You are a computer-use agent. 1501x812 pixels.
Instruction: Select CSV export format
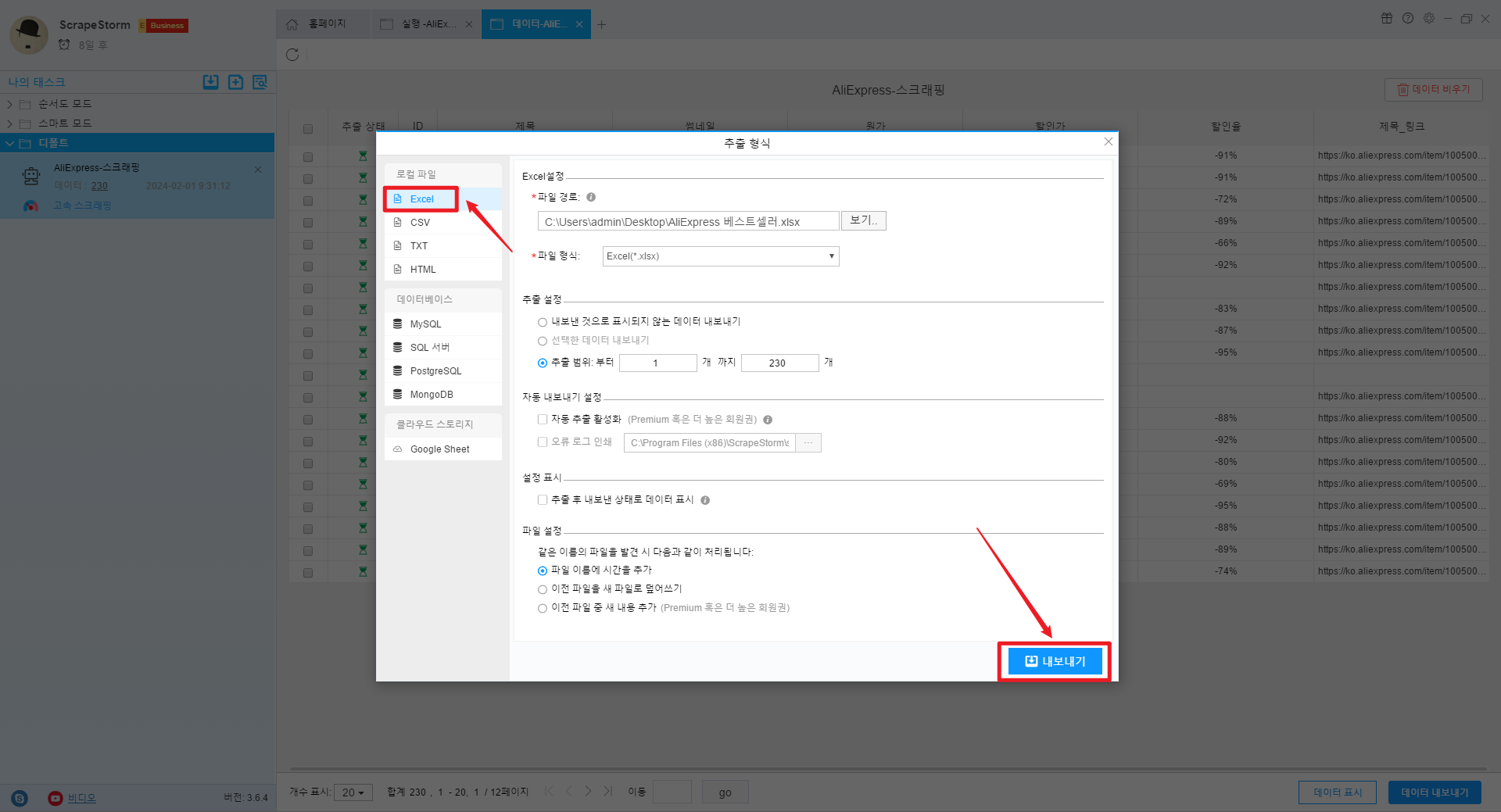[x=442, y=223]
